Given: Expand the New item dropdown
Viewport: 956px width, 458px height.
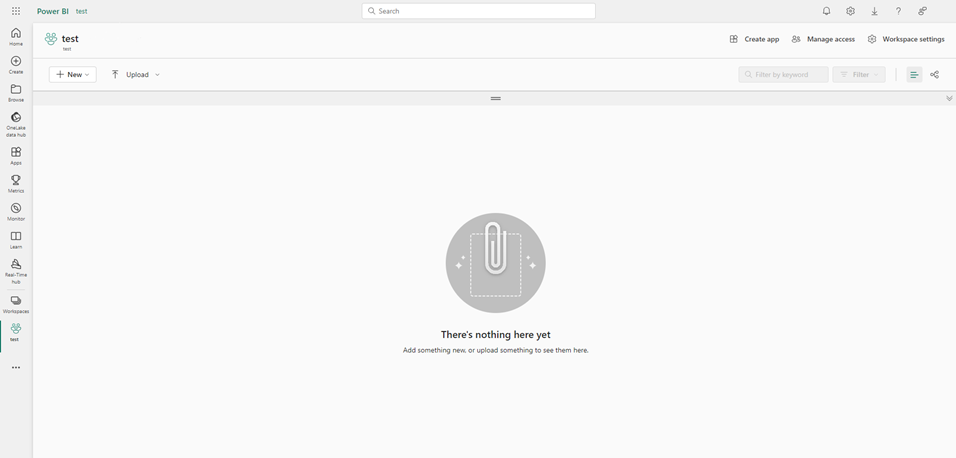Looking at the screenshot, I should coord(73,75).
